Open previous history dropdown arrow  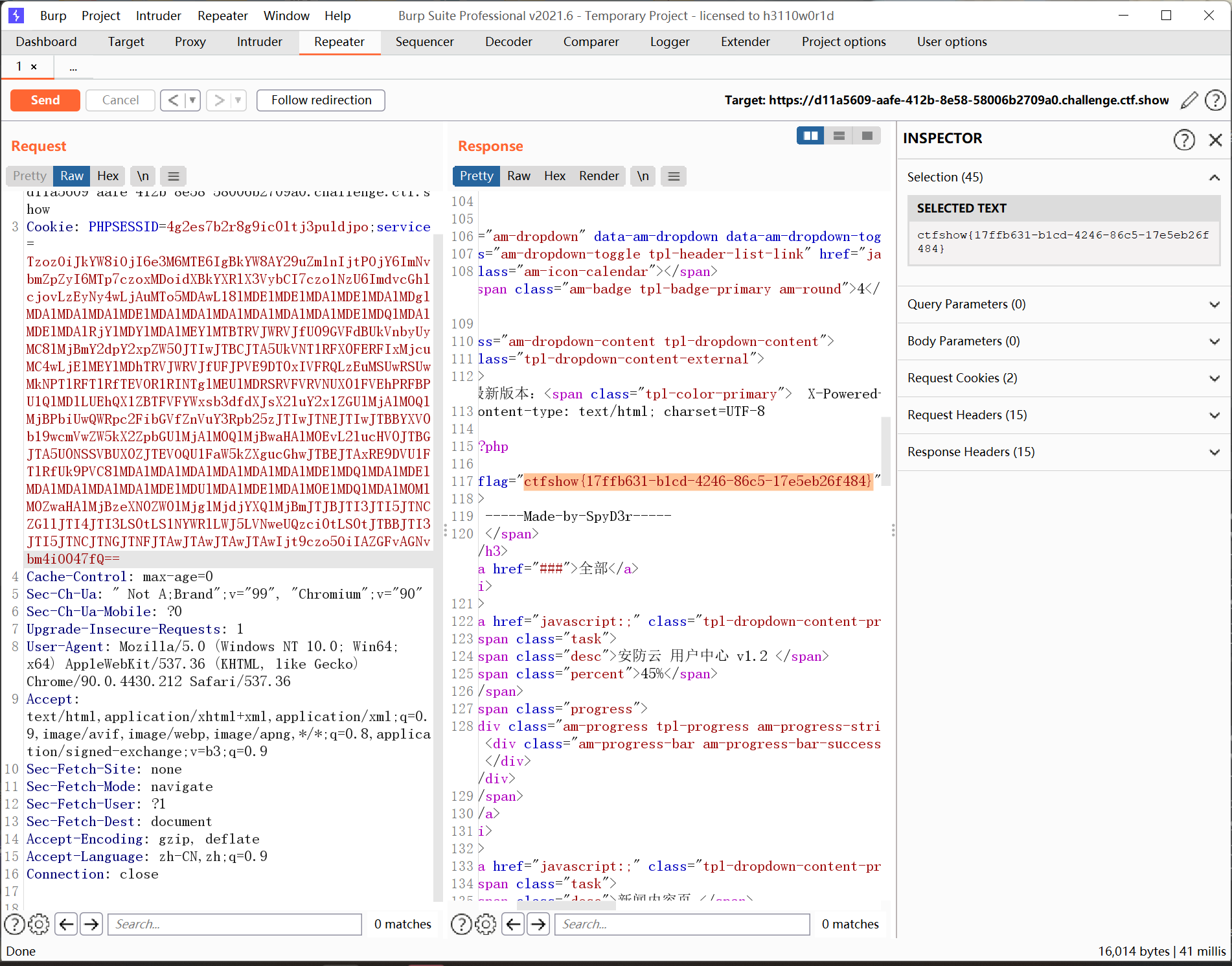[192, 100]
